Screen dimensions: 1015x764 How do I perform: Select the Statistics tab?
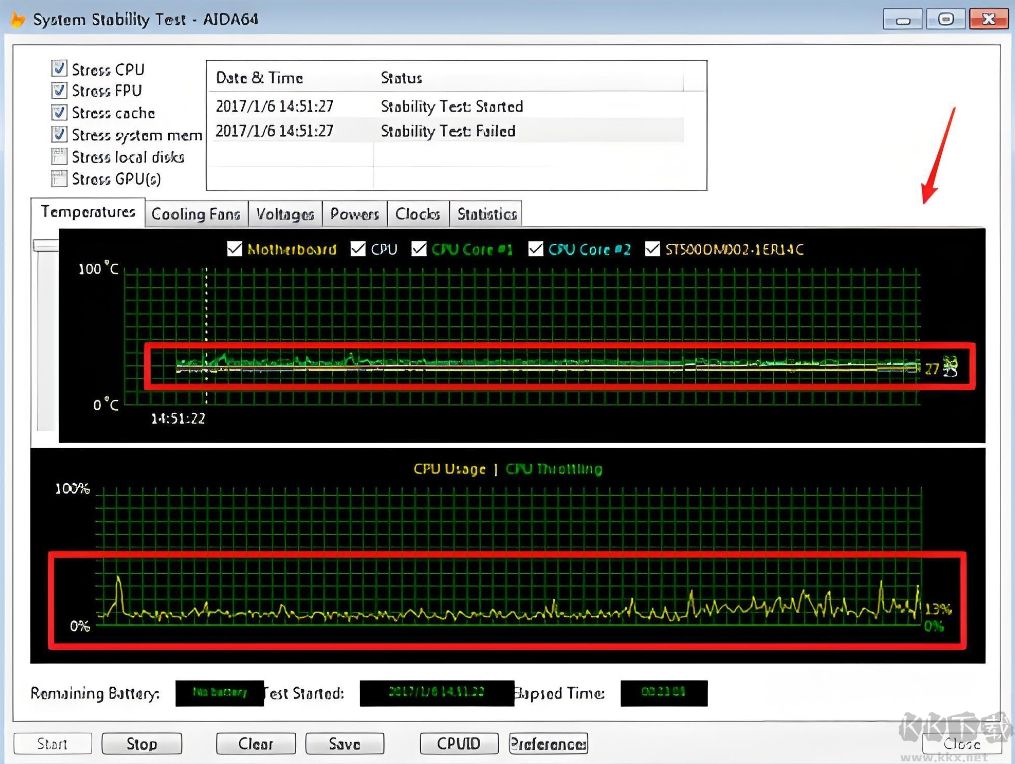pyautogui.click(x=487, y=214)
